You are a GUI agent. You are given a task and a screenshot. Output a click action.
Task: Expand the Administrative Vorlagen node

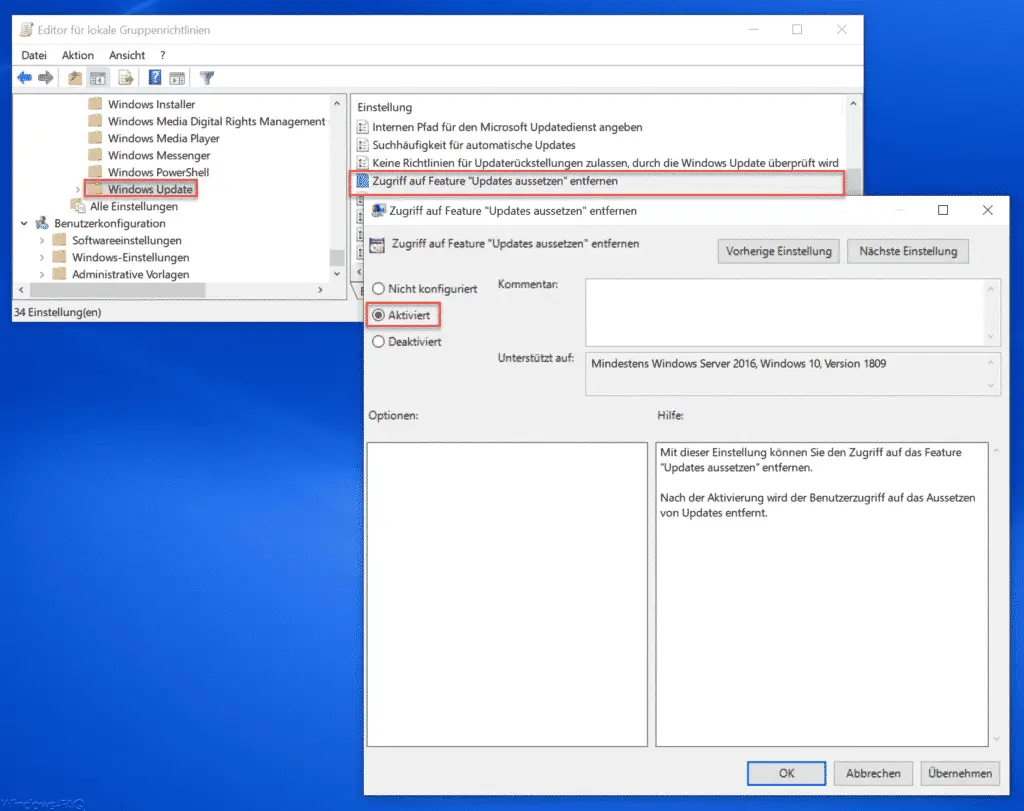(x=42, y=274)
